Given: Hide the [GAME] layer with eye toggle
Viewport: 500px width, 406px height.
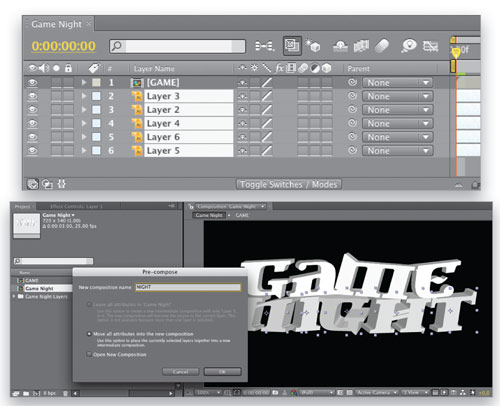Looking at the screenshot, I should click(32, 82).
